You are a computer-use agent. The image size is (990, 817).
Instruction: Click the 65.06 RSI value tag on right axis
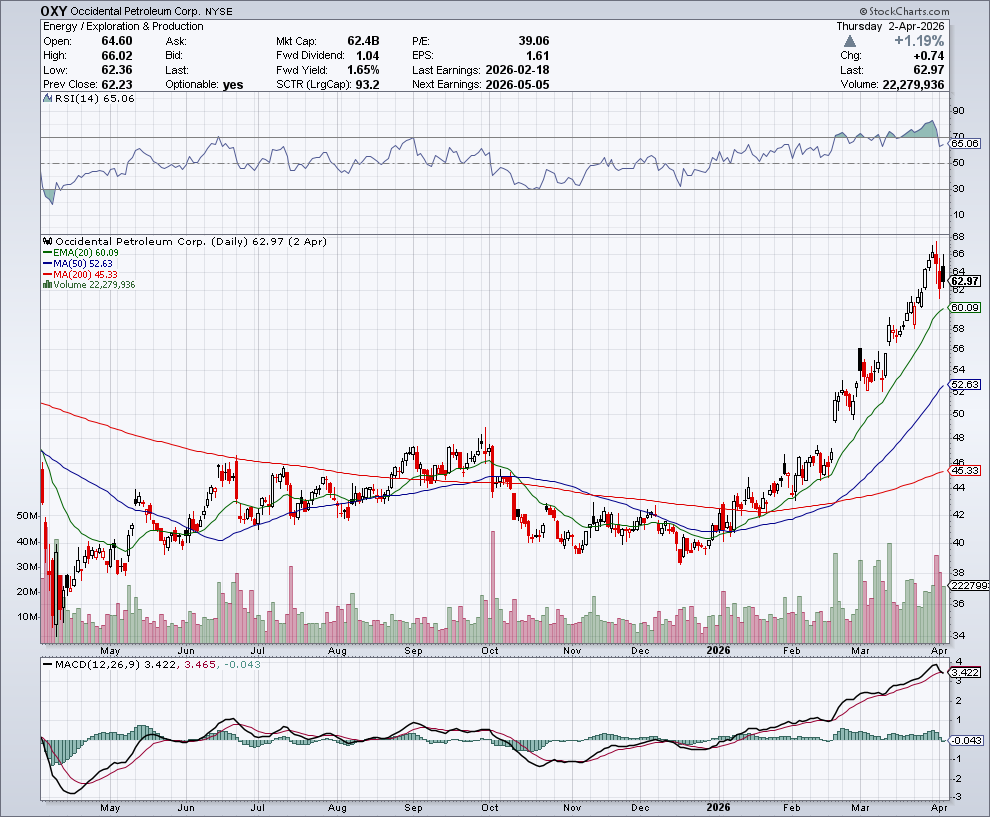pos(965,143)
